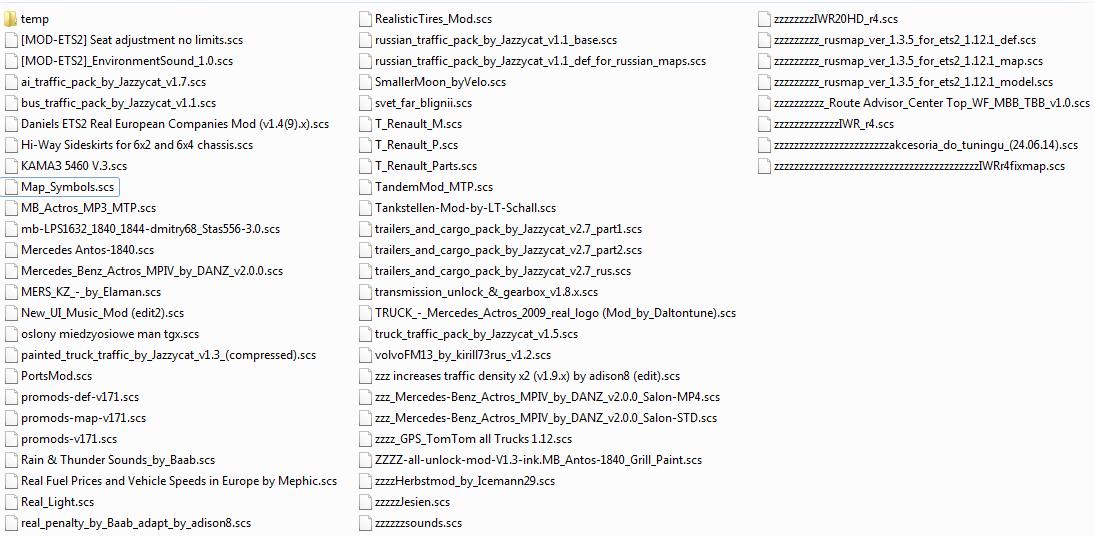Select file icon of T_Renault_M.scs
The image size is (1095, 536).
365,124
